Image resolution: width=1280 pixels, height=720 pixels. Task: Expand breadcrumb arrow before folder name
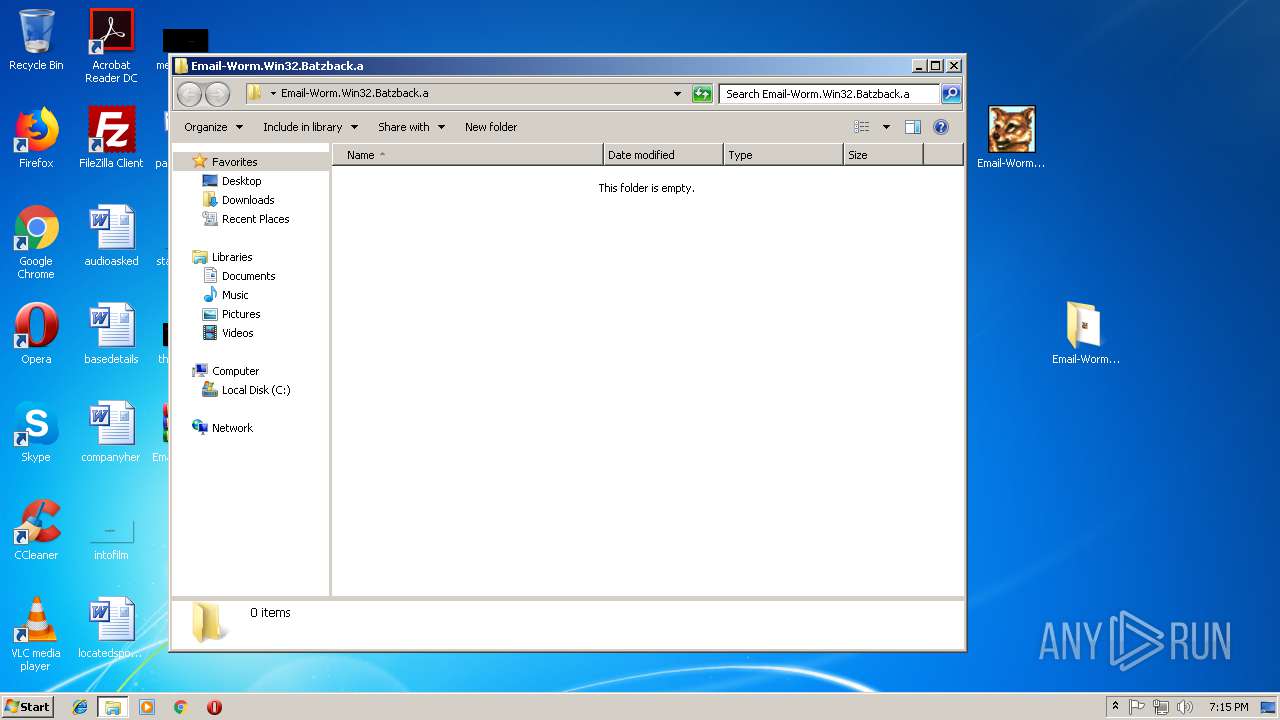273,94
